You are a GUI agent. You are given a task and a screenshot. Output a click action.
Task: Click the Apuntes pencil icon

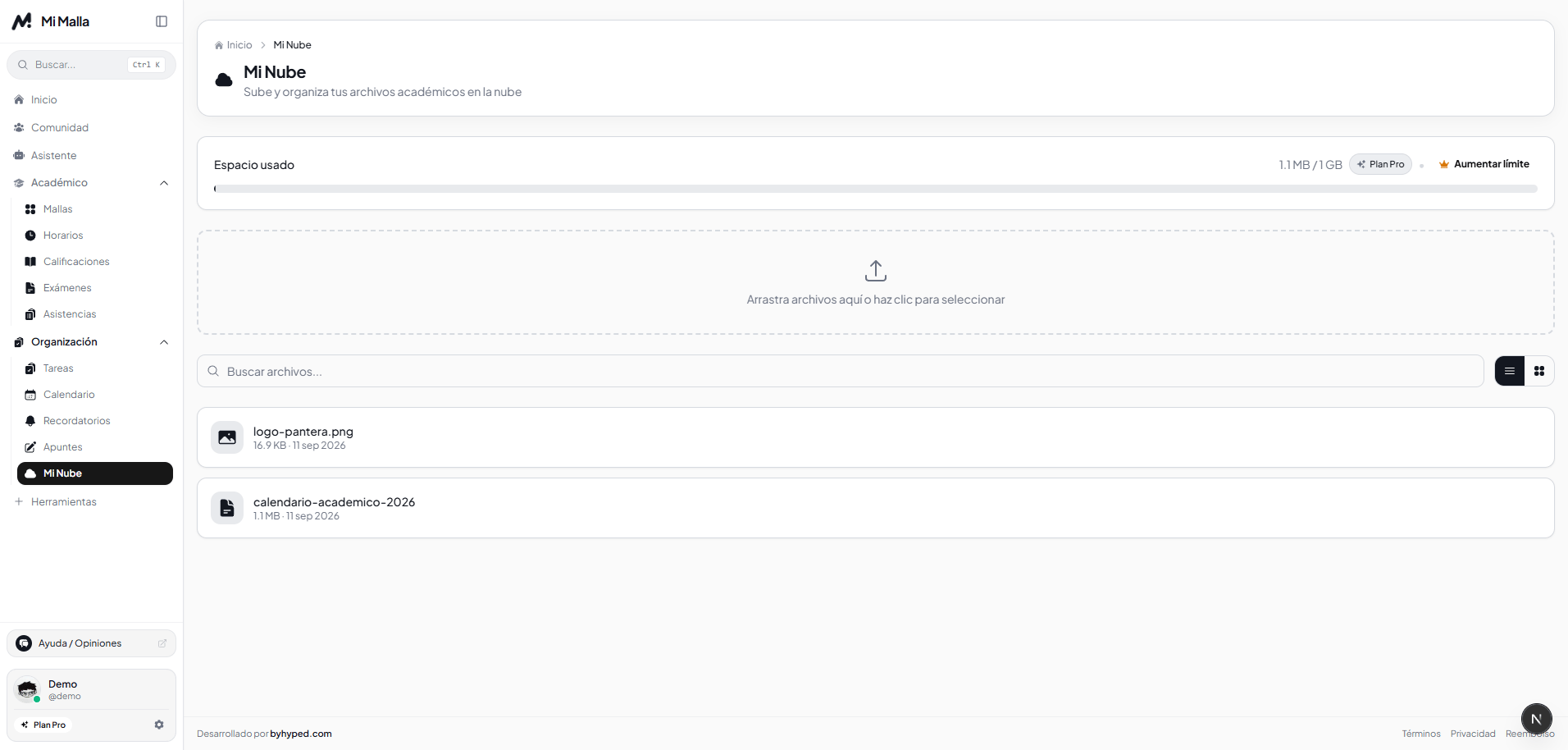click(30, 447)
